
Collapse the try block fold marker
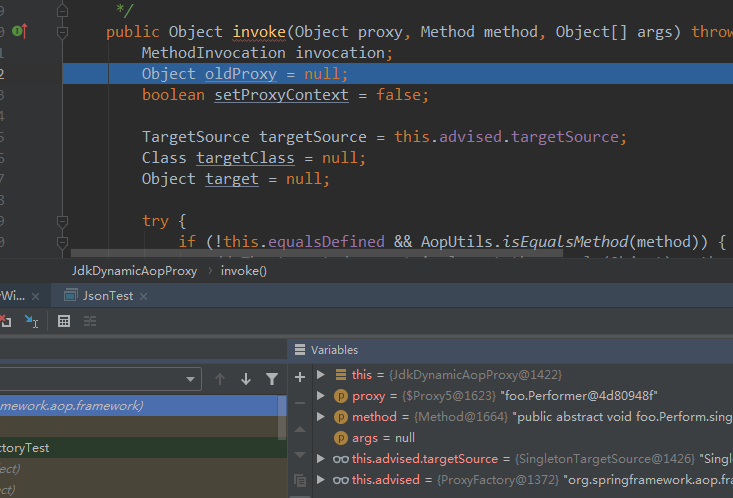click(62, 221)
